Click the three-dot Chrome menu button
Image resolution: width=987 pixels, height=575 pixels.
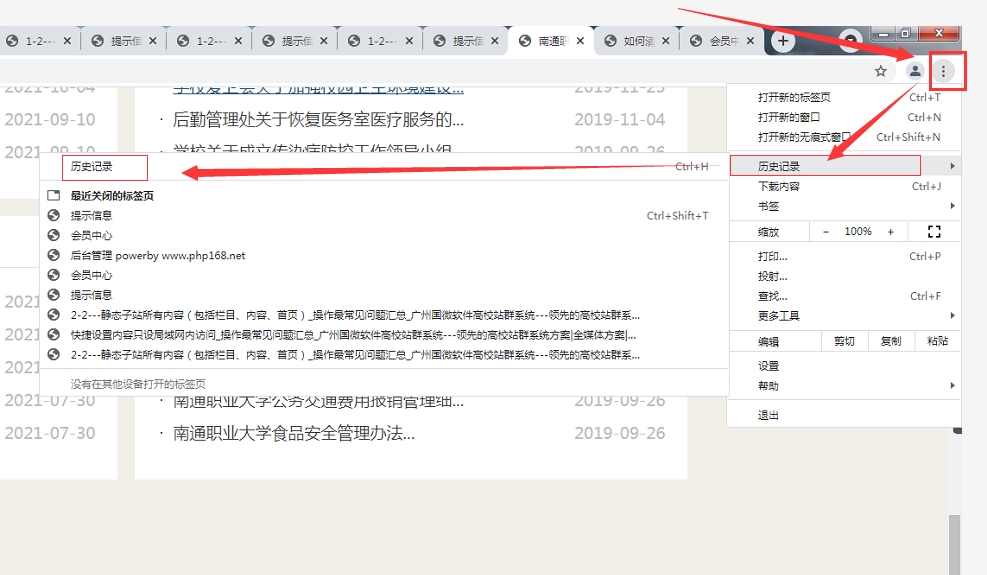click(943, 71)
